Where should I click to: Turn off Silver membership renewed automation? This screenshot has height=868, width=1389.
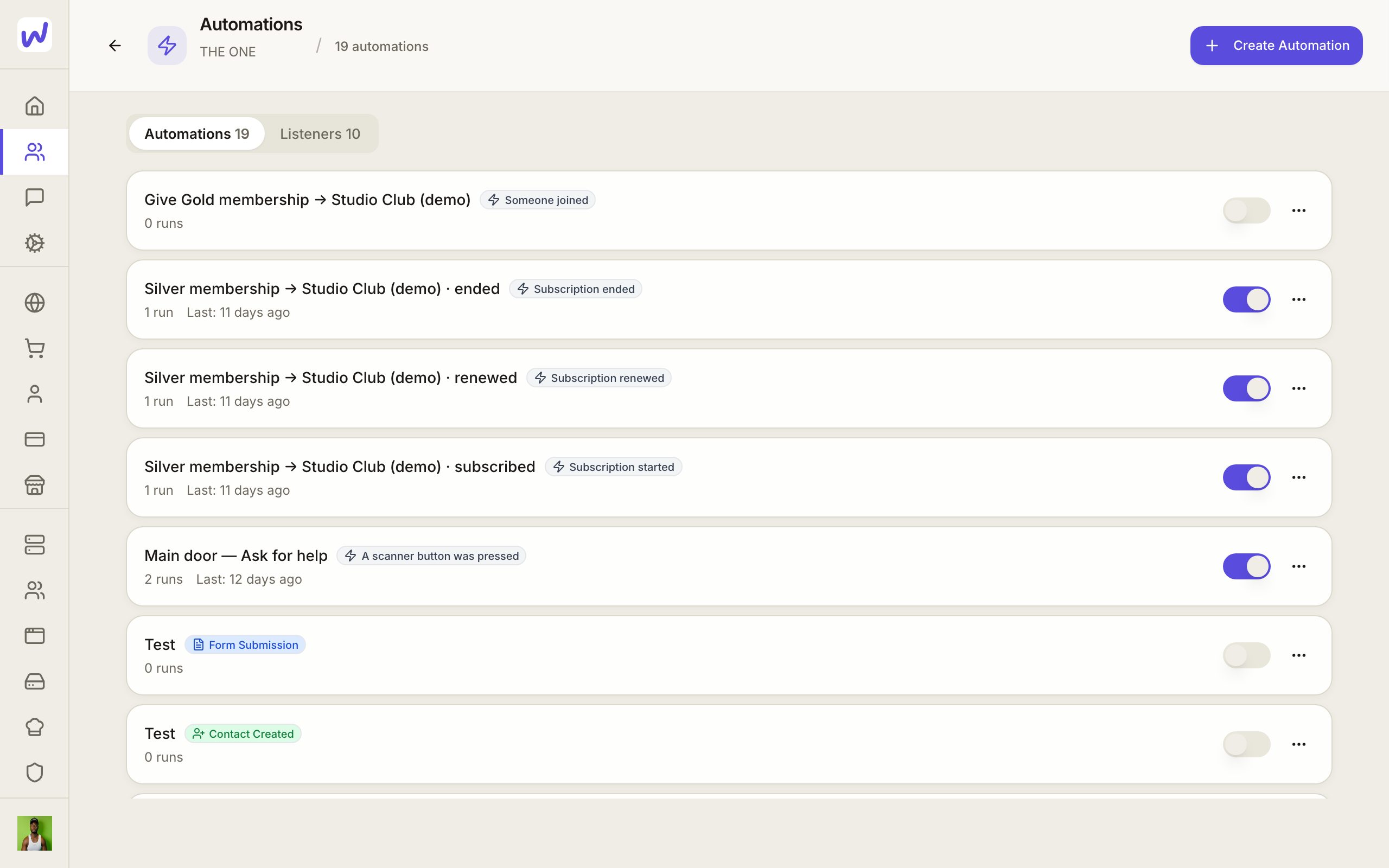click(x=1246, y=388)
